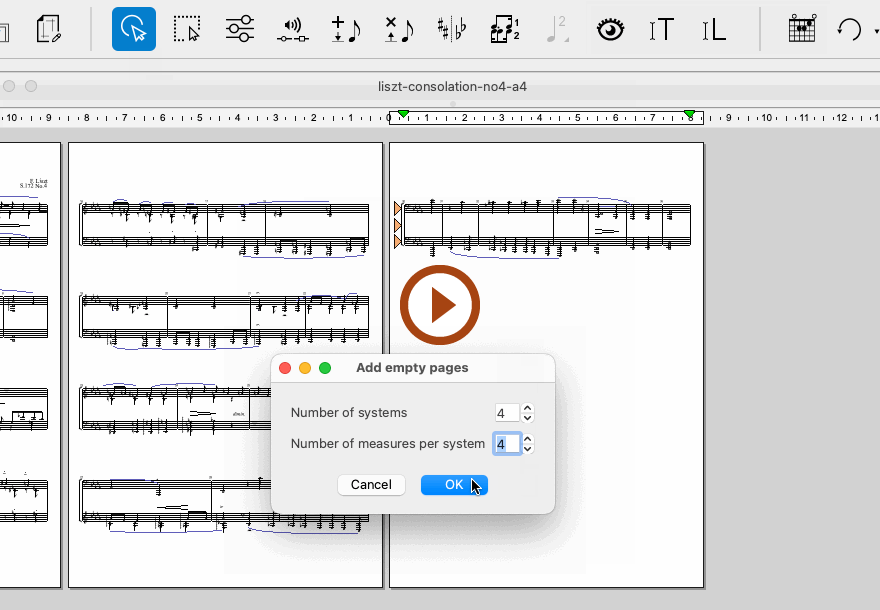Image resolution: width=880 pixels, height=610 pixels.
Task: Start playback with the large play button
Action: pyautogui.click(x=440, y=305)
